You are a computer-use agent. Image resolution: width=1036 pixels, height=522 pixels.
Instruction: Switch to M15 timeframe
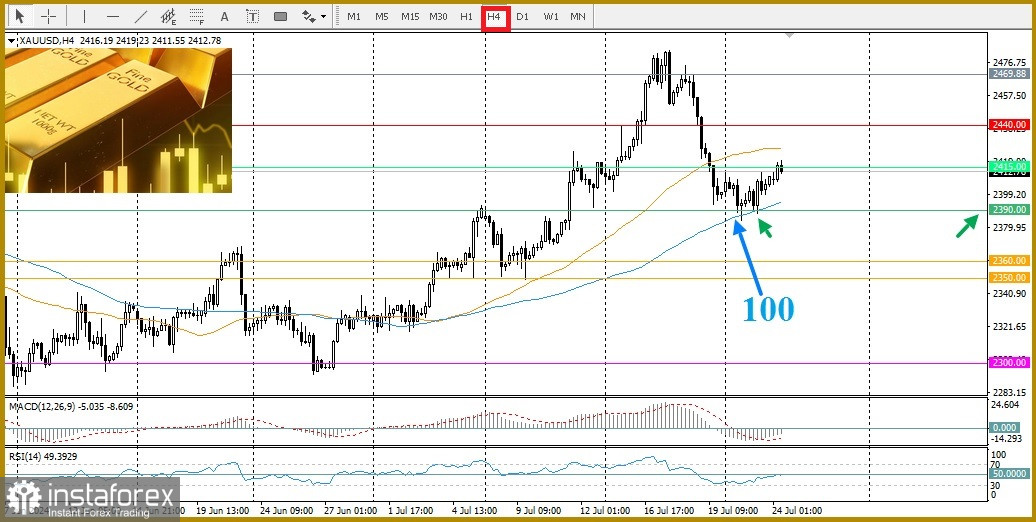[x=410, y=17]
